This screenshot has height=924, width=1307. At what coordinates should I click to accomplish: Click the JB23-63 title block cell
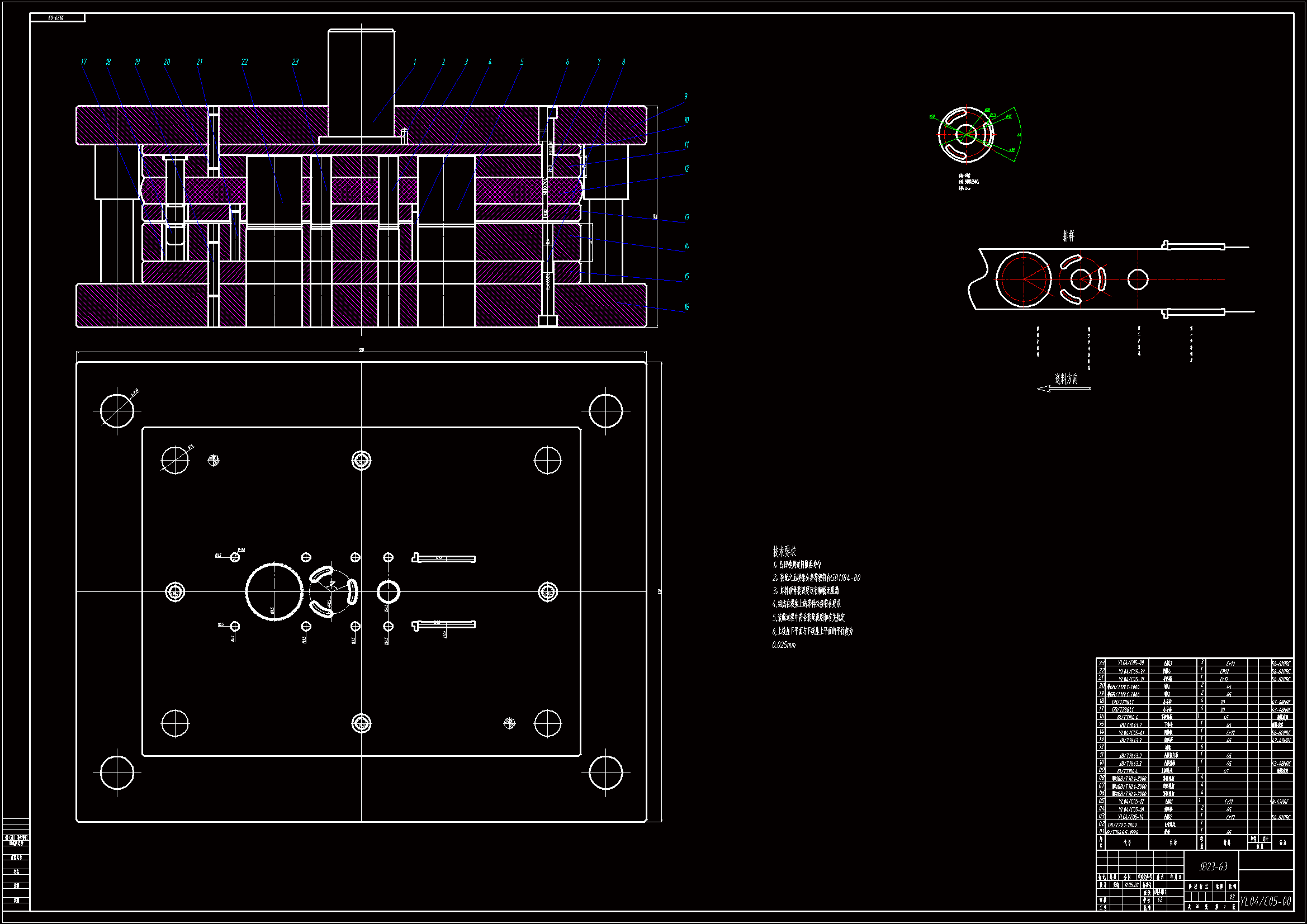1213,866
